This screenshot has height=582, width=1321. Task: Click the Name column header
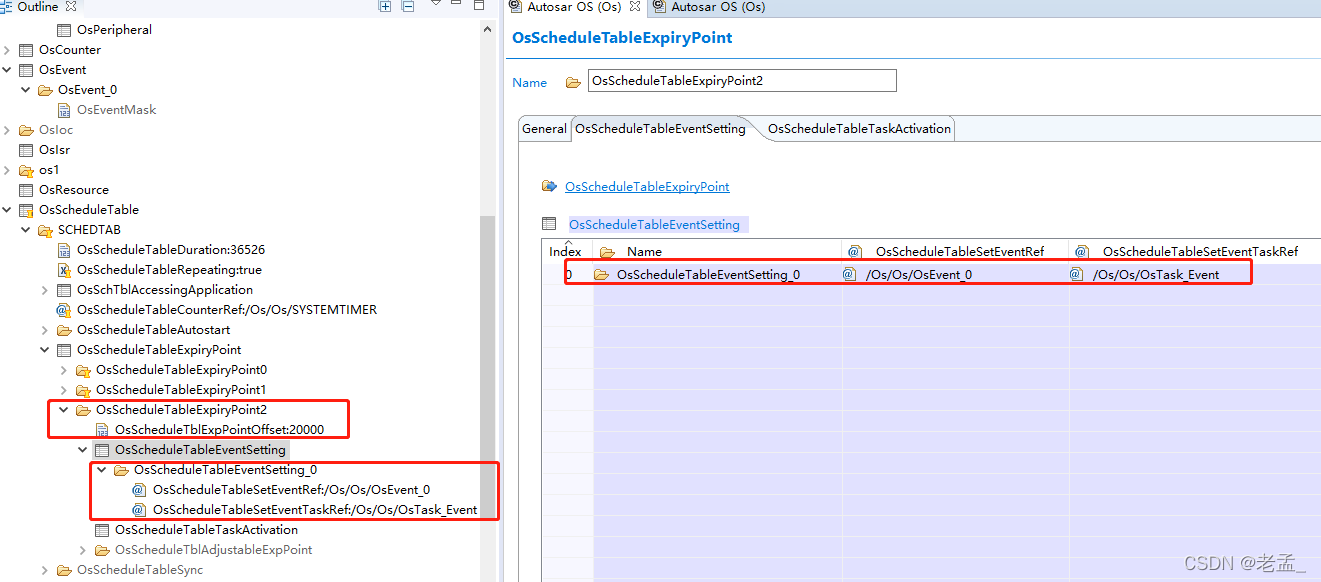(x=717, y=252)
